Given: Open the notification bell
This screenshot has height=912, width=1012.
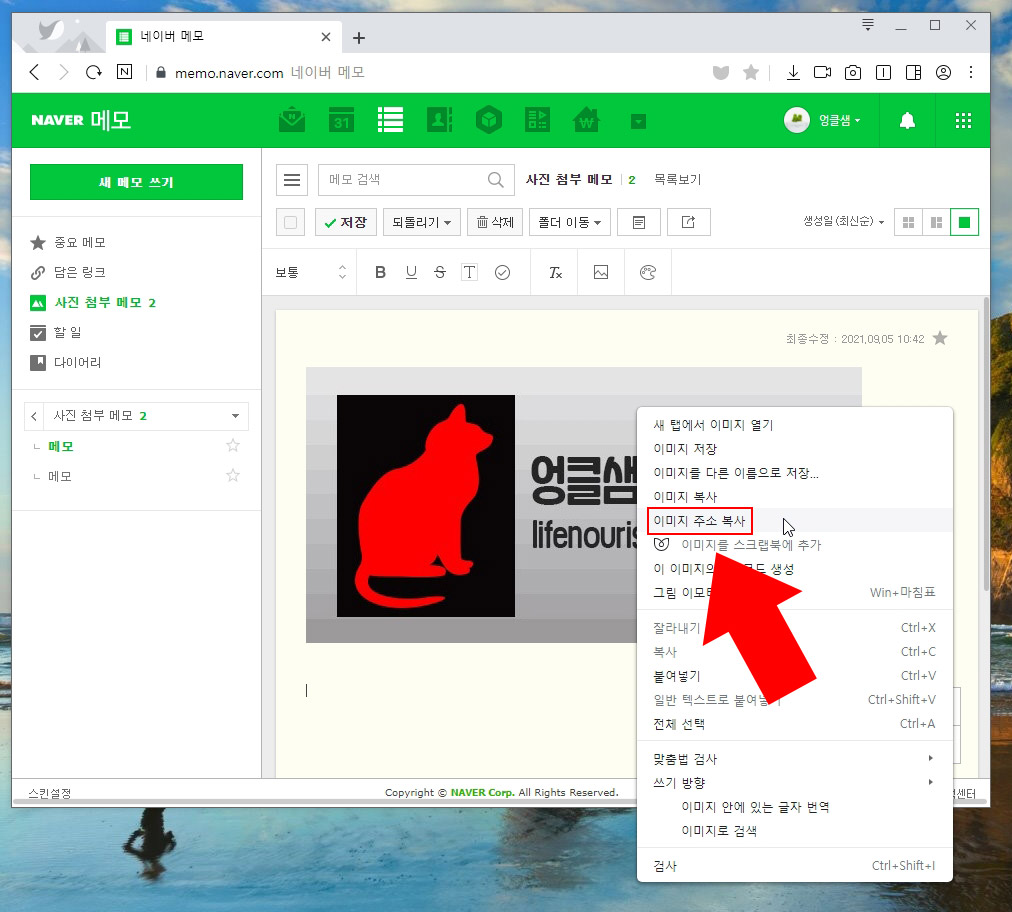Looking at the screenshot, I should pos(907,120).
